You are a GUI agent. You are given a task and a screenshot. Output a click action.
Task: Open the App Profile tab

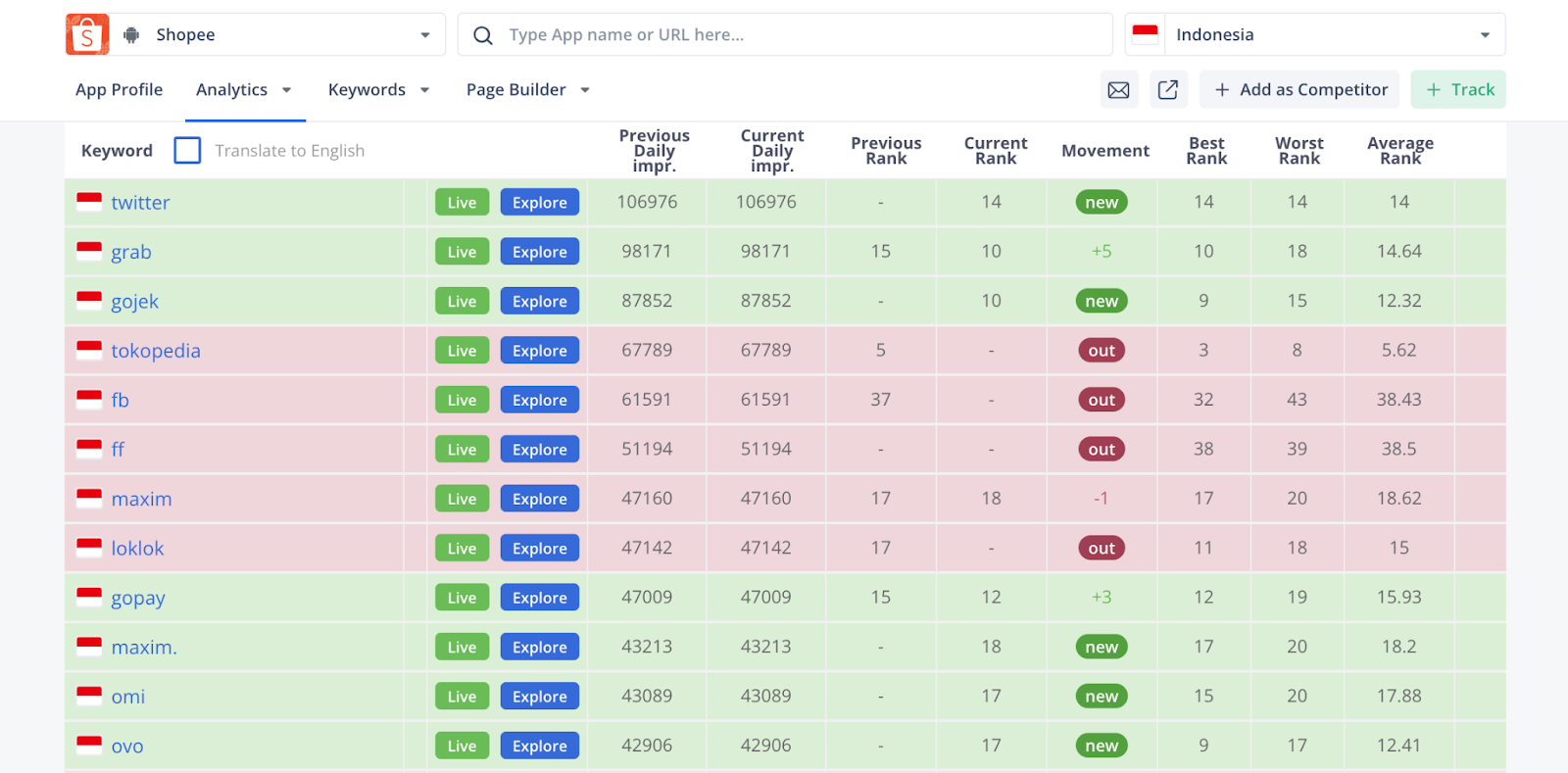(x=120, y=90)
